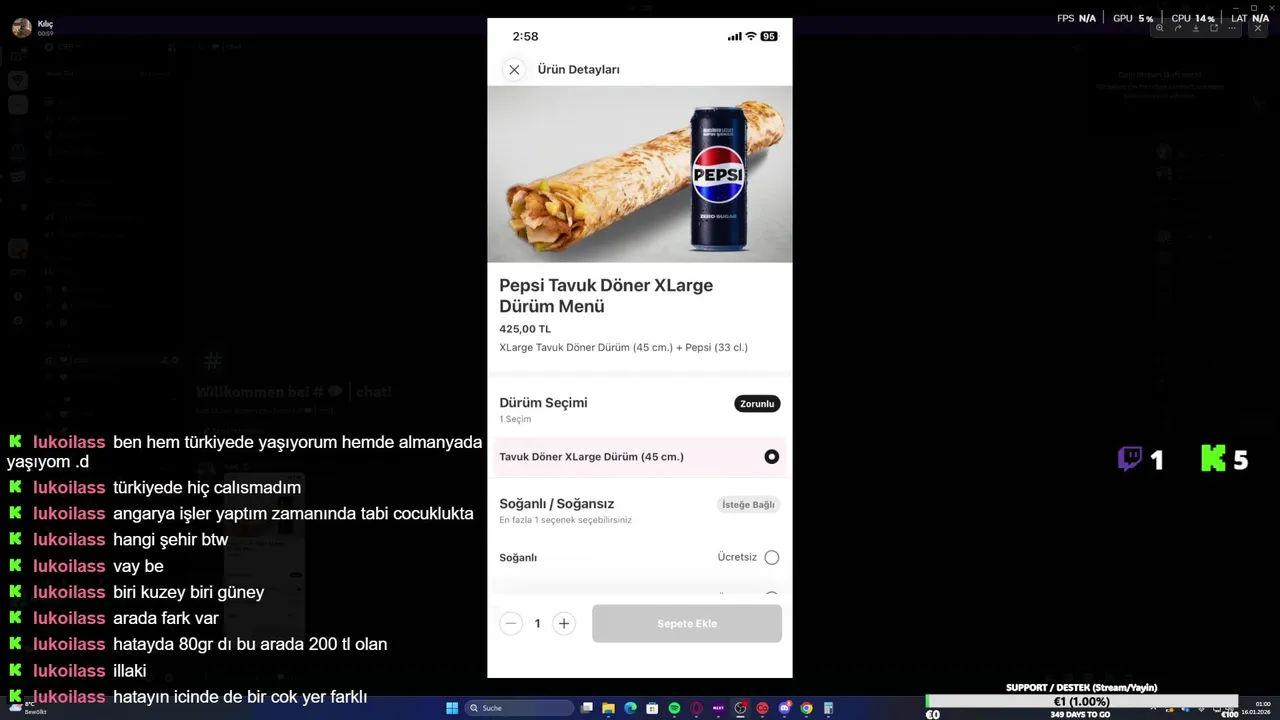
Task: Click the CPU 14 % stat readout
Action: coord(1193,18)
